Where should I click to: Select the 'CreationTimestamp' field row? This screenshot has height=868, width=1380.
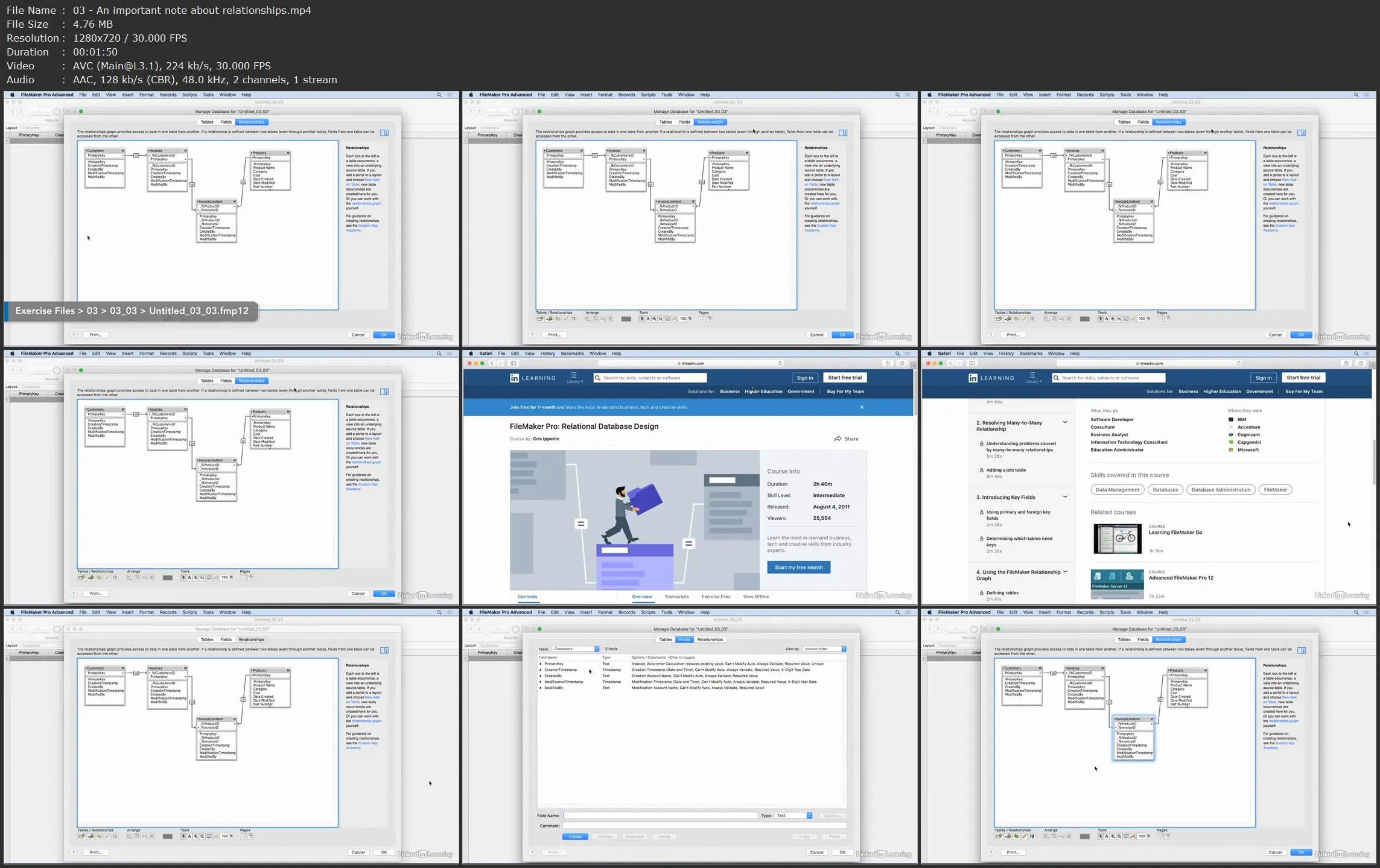point(692,670)
